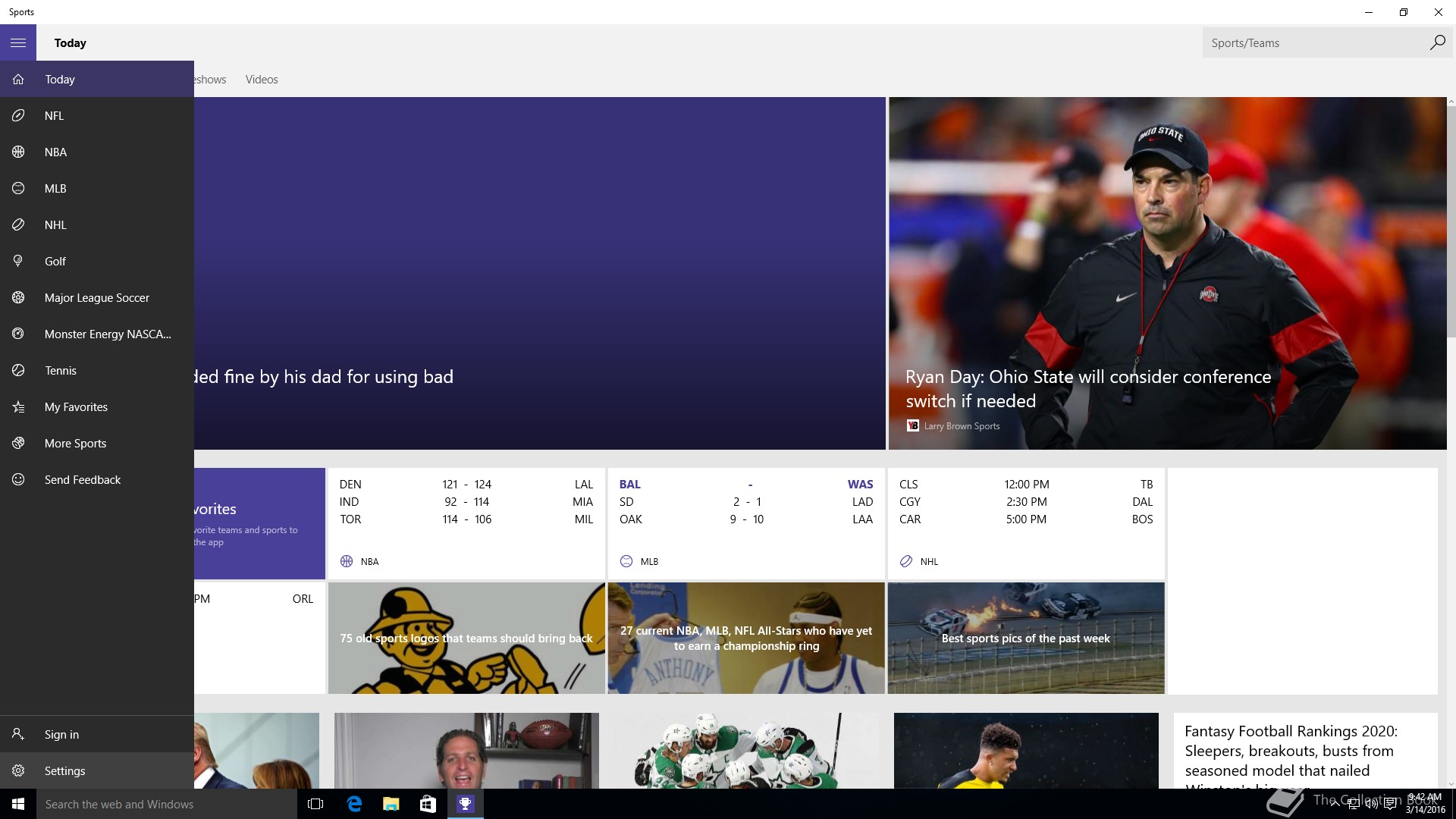Open File Explorer from the taskbar
This screenshot has height=819, width=1456.
tap(391, 804)
